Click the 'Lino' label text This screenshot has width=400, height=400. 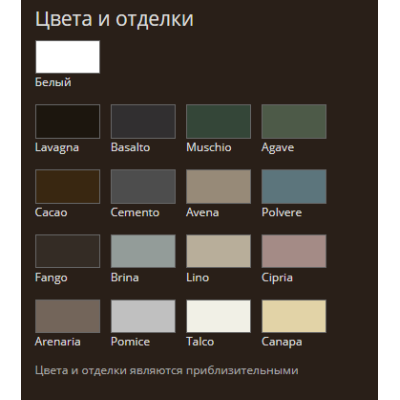click(x=198, y=277)
